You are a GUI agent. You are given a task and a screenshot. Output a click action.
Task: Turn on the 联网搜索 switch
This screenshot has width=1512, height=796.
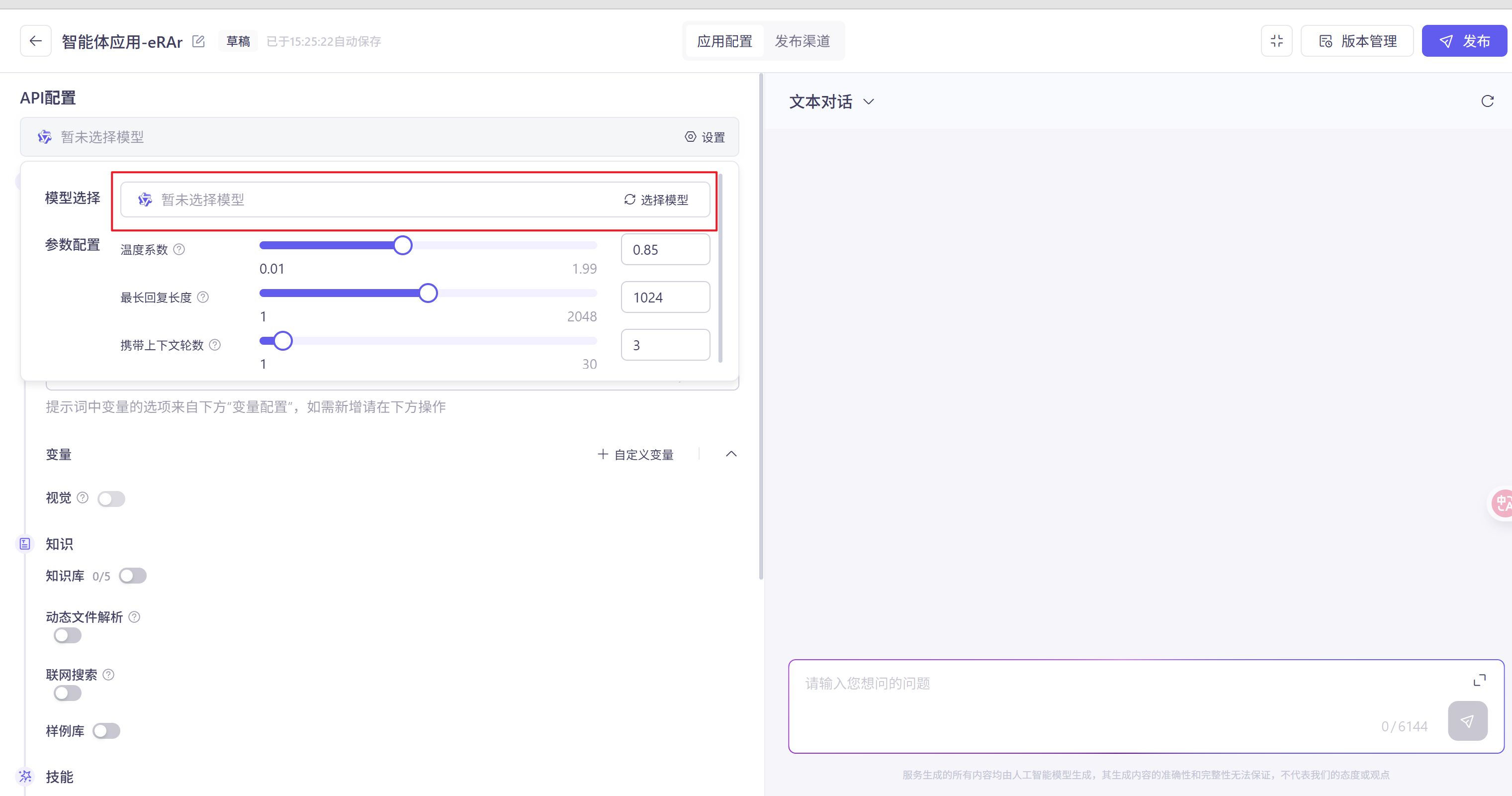68,693
